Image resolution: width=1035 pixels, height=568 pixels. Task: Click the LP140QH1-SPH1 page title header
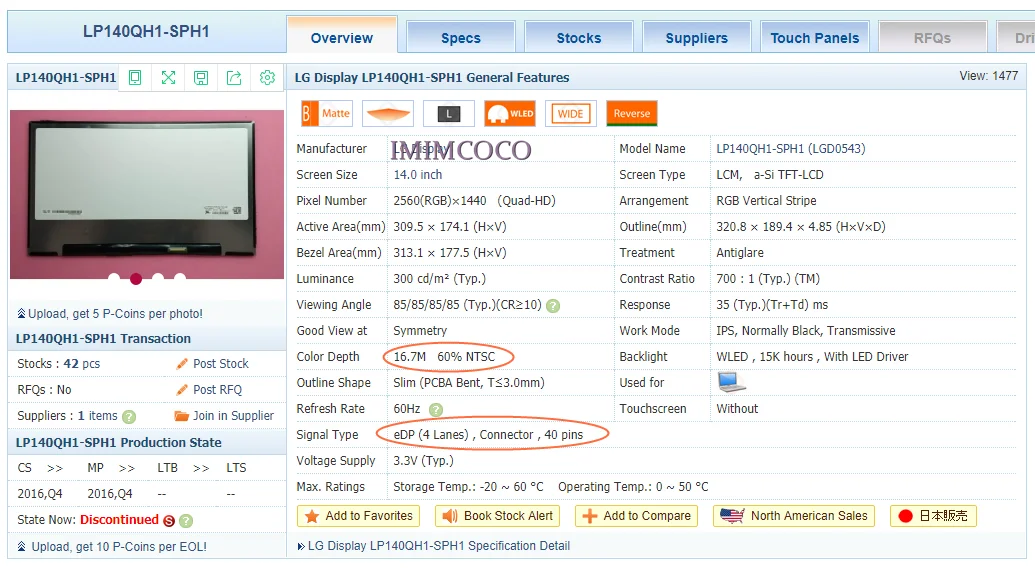[x=146, y=31]
